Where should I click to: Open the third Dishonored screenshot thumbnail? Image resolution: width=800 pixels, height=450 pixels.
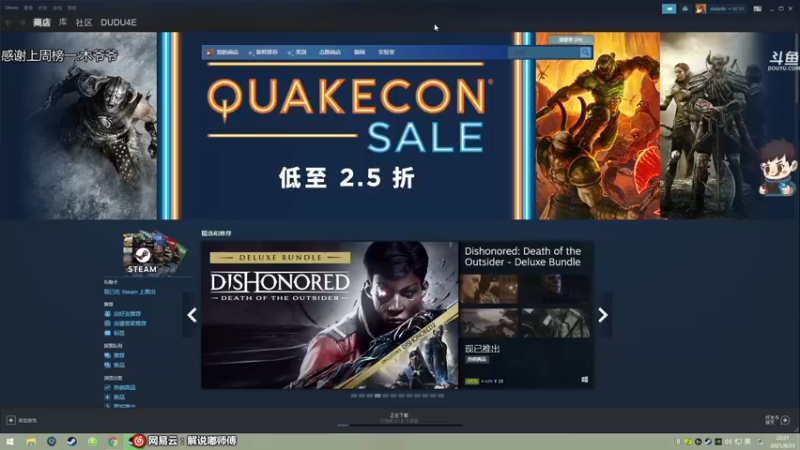[x=489, y=322]
